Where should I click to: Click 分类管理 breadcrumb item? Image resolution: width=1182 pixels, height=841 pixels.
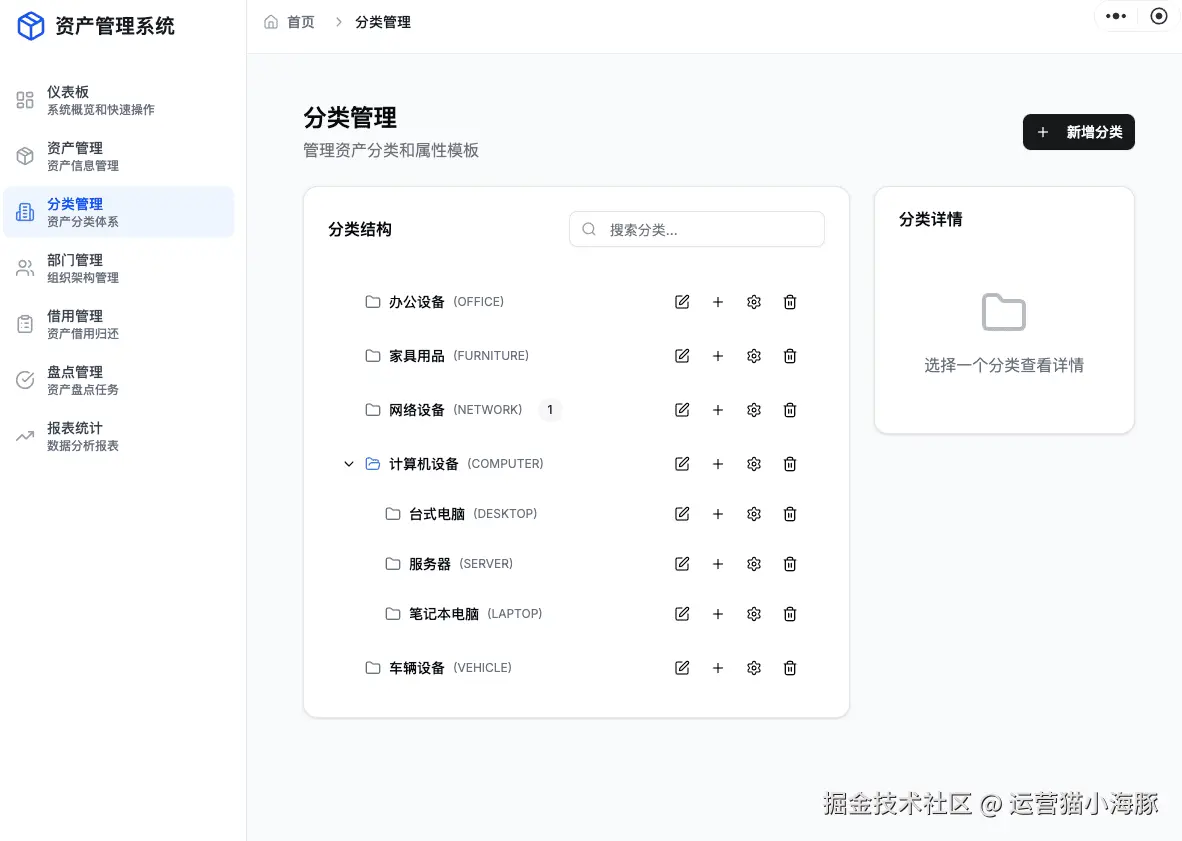(383, 22)
